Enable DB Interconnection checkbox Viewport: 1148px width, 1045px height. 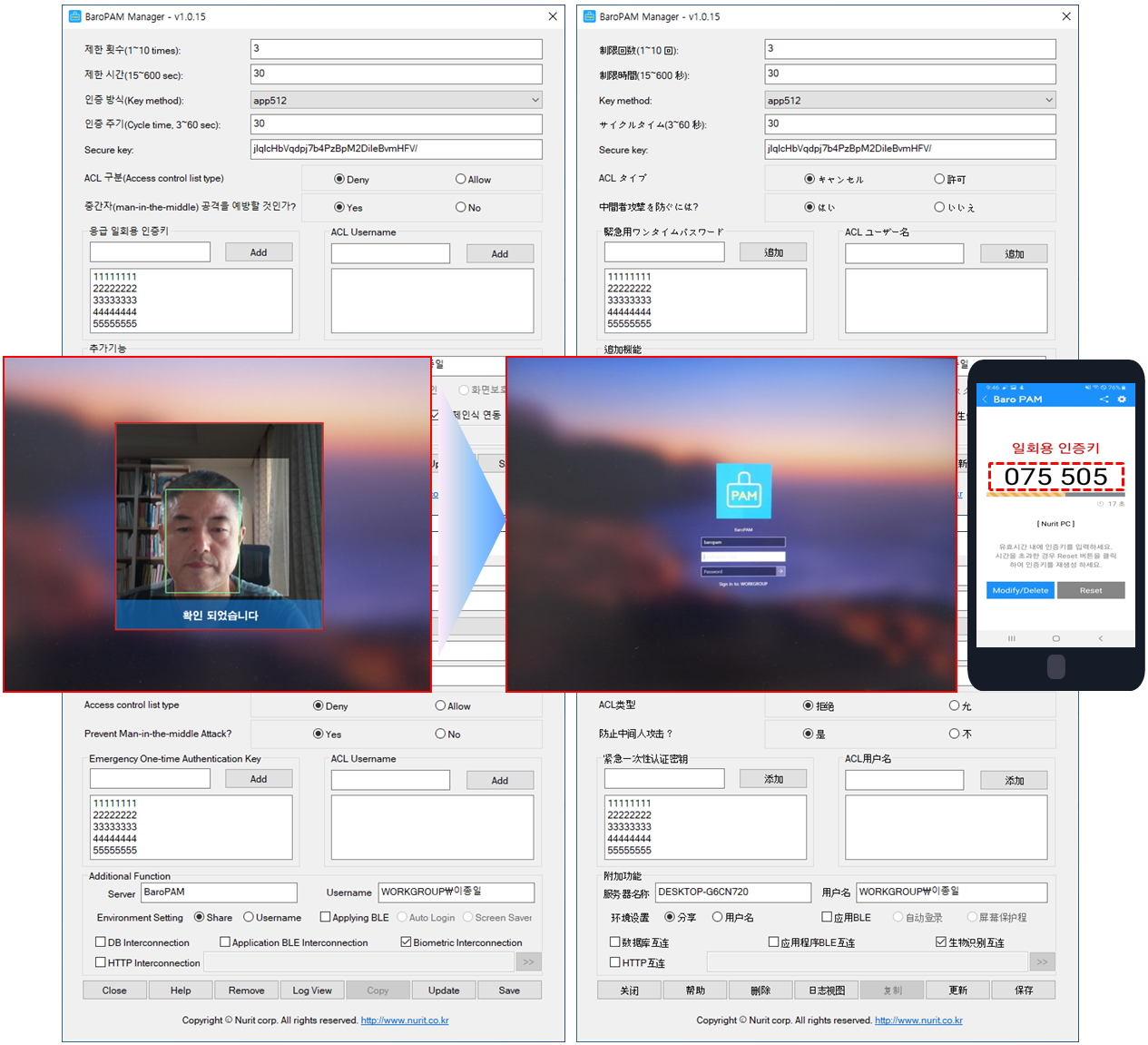coord(101,942)
